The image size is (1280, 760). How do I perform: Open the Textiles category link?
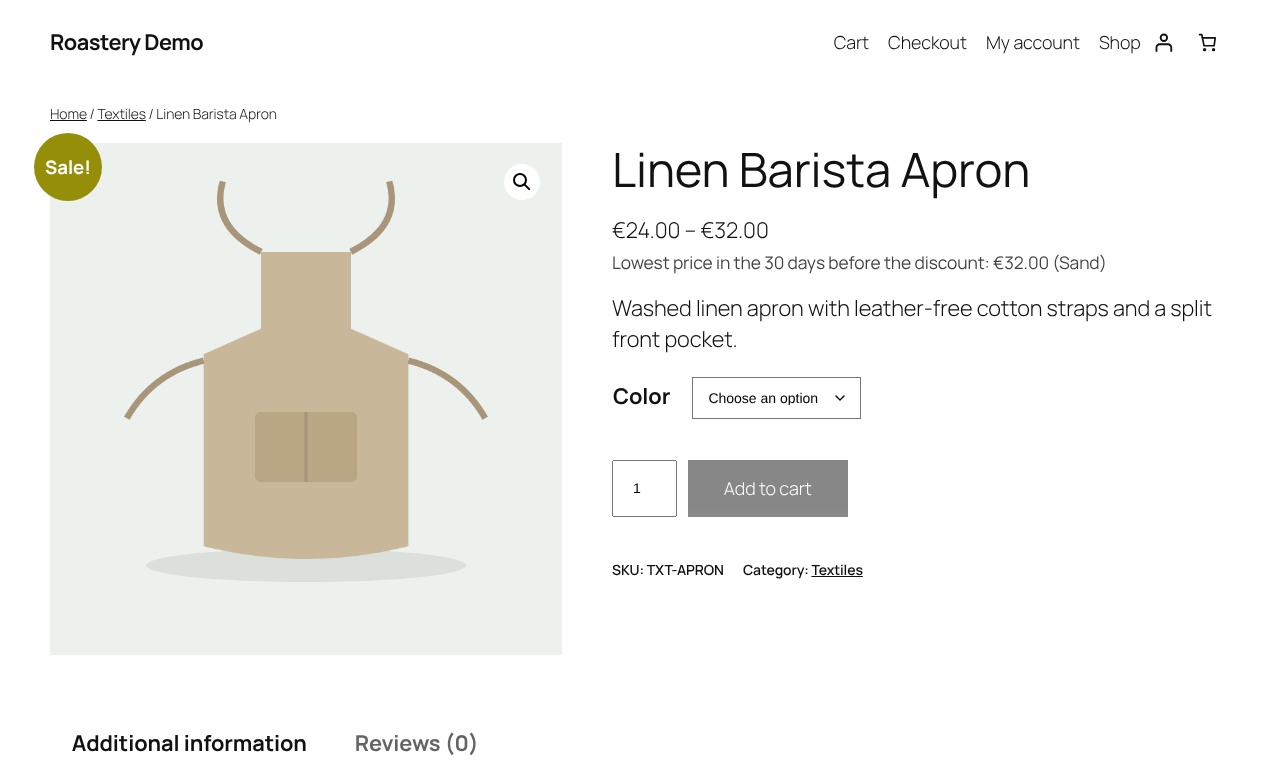point(837,570)
